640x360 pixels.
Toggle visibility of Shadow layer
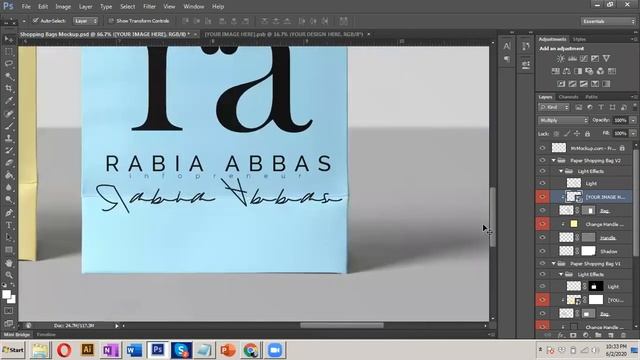[542, 251]
